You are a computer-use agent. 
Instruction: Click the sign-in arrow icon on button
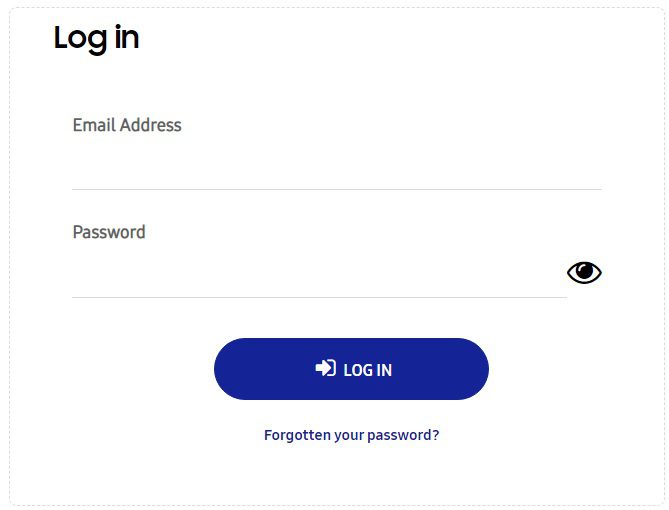(x=325, y=369)
